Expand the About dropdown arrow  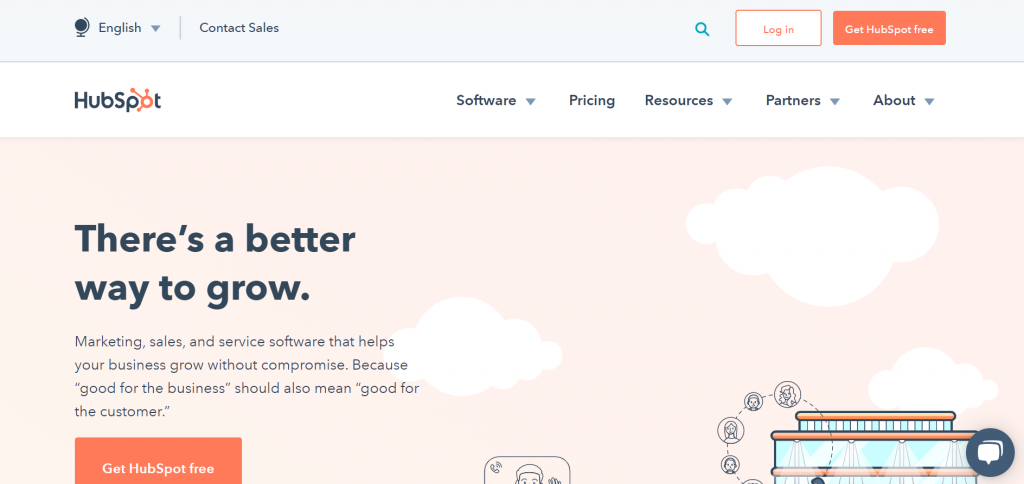coord(930,101)
